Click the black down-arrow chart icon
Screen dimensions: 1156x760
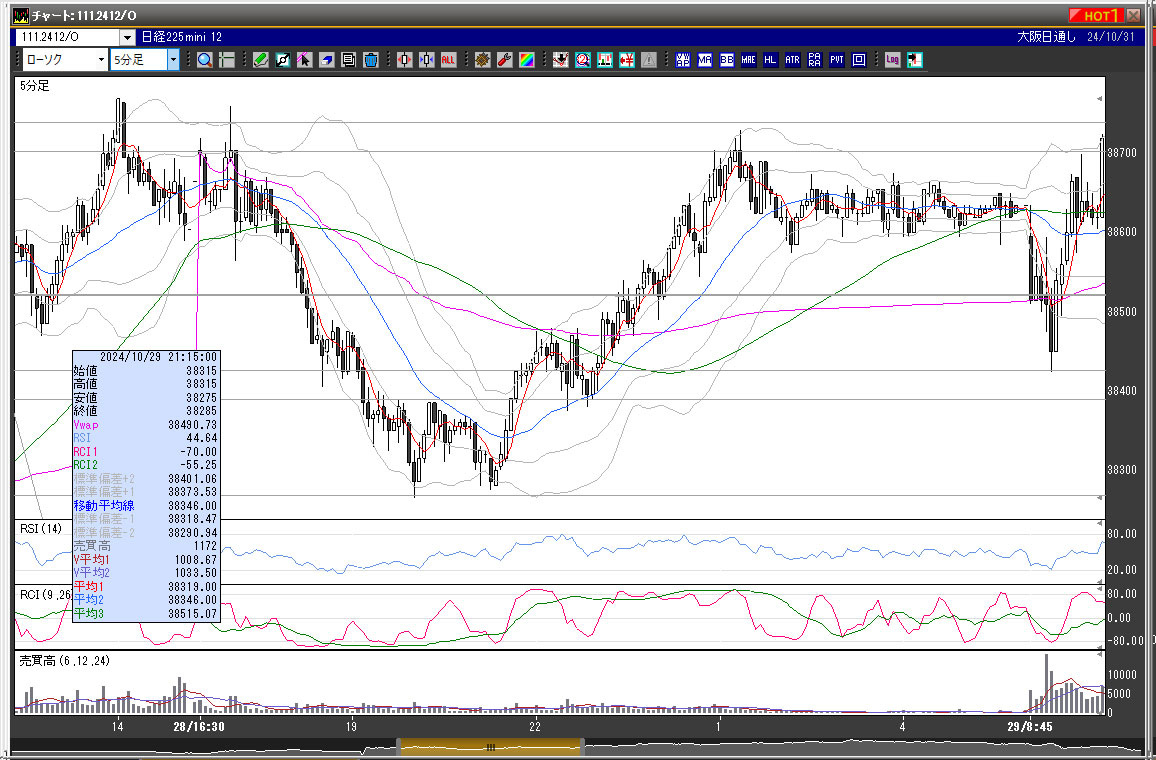click(x=560, y=60)
